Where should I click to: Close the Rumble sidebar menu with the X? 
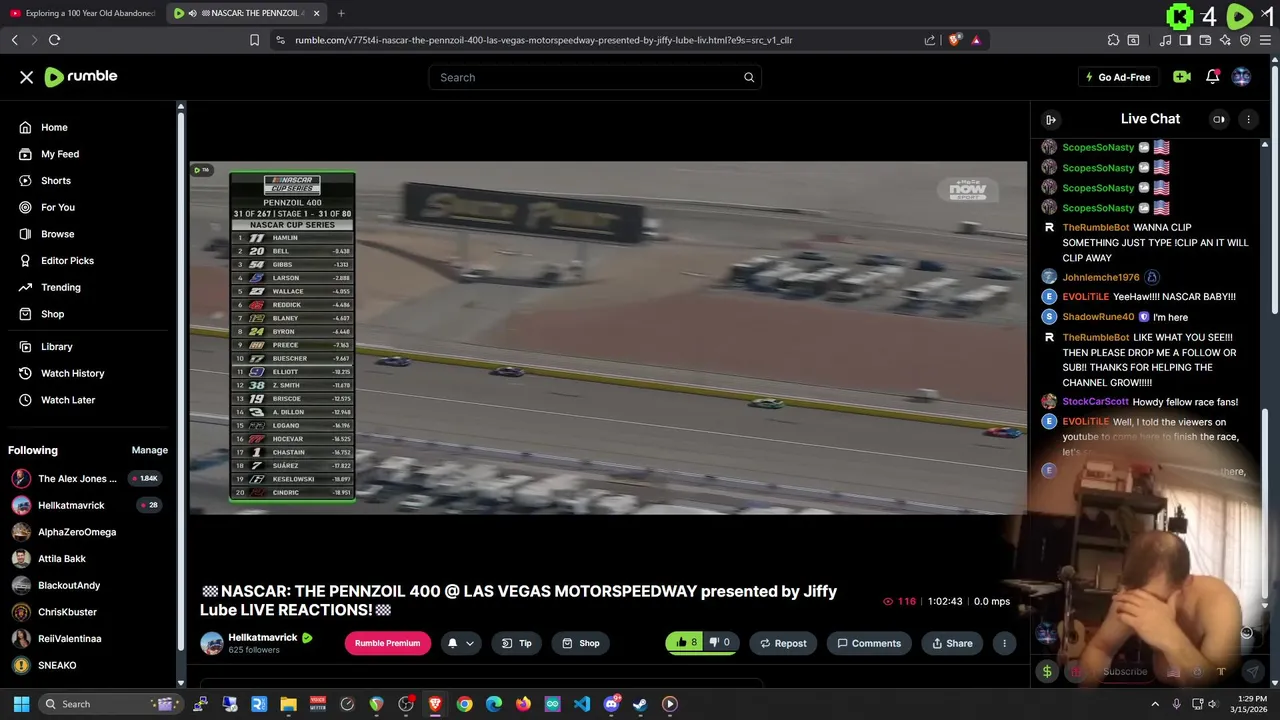click(x=27, y=77)
